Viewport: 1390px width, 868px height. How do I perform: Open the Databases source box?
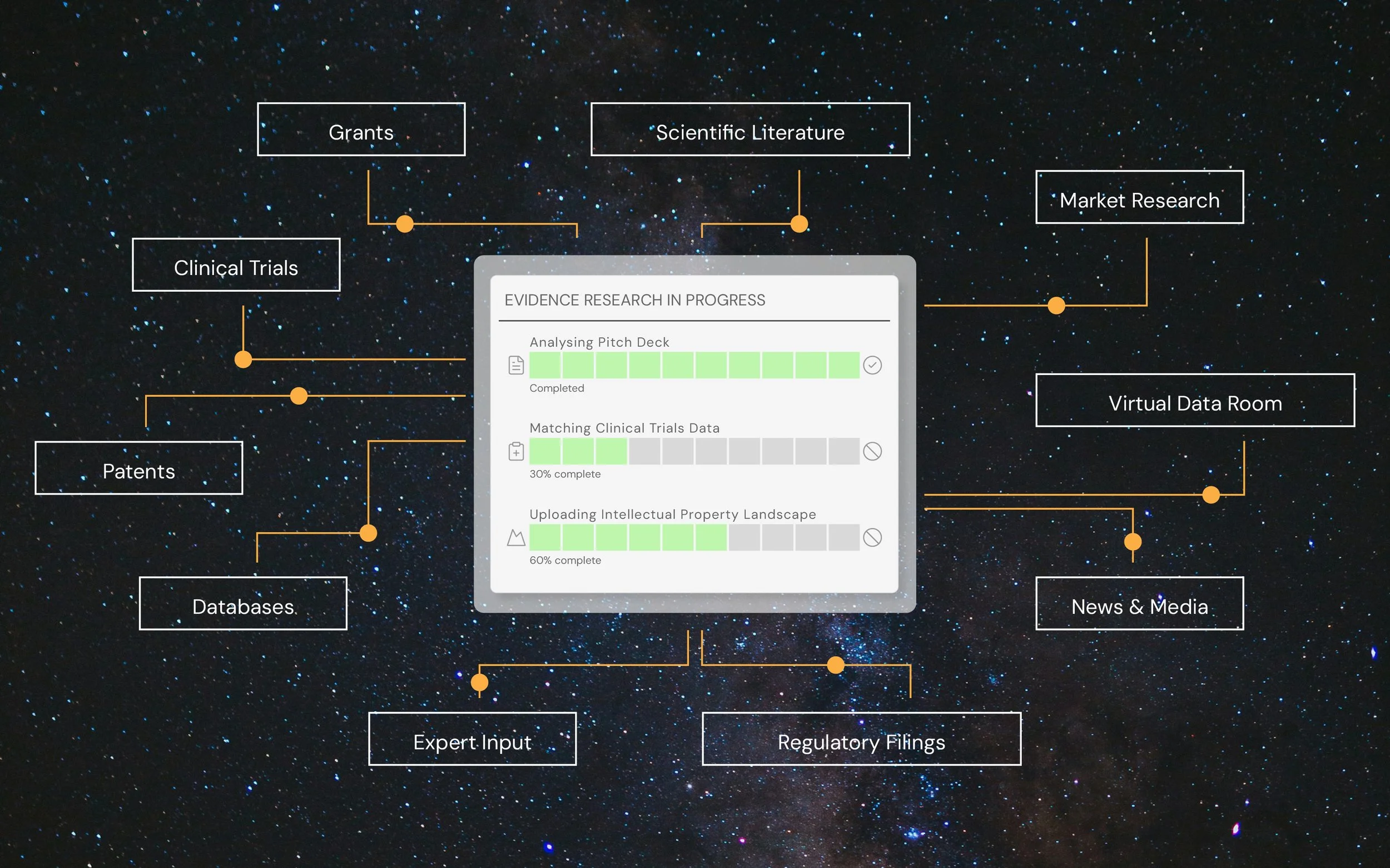pos(243,603)
